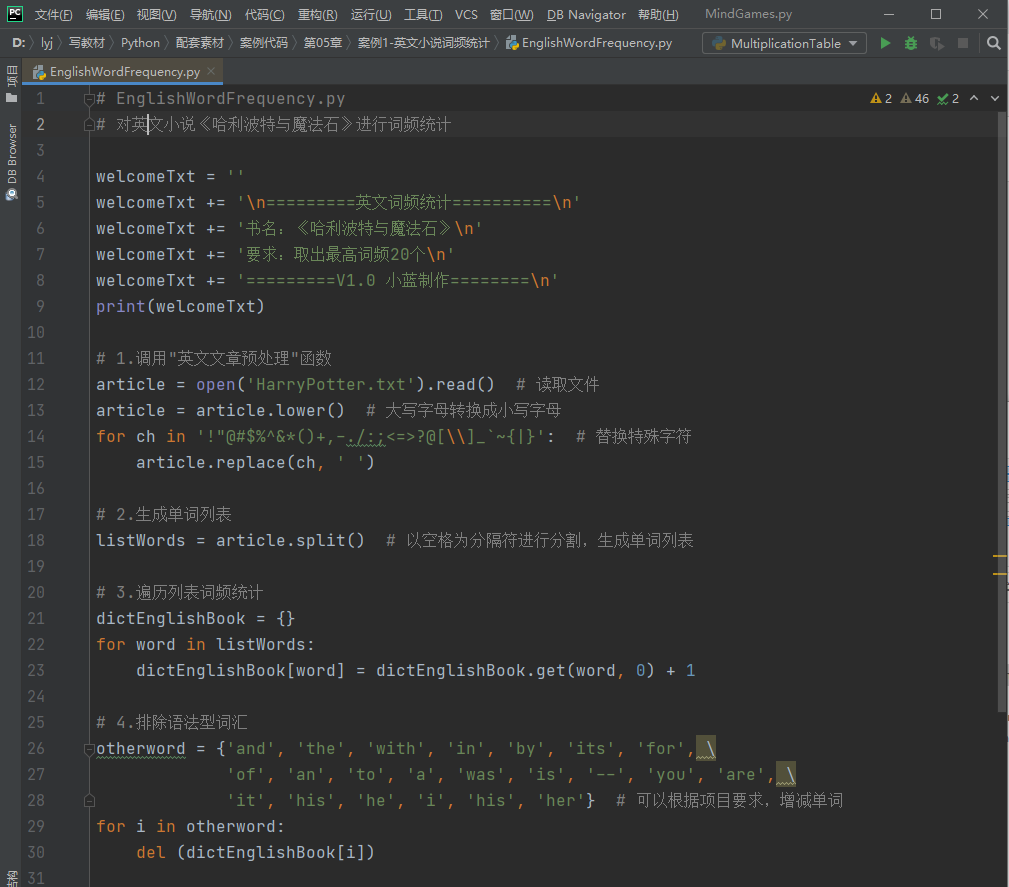
Task: Open the 重构(R) menu
Action: point(317,14)
